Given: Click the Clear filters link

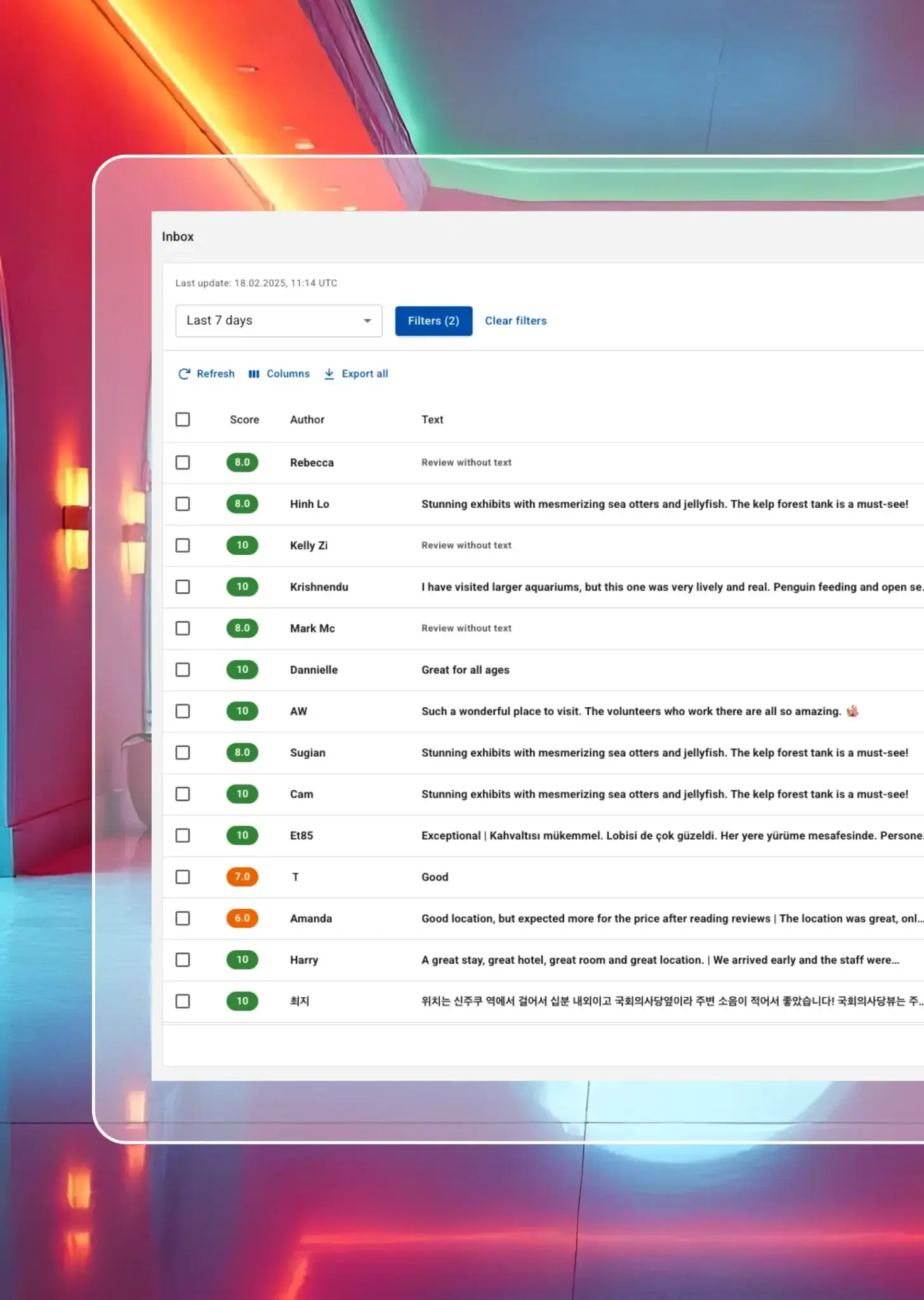Looking at the screenshot, I should pyautogui.click(x=515, y=321).
